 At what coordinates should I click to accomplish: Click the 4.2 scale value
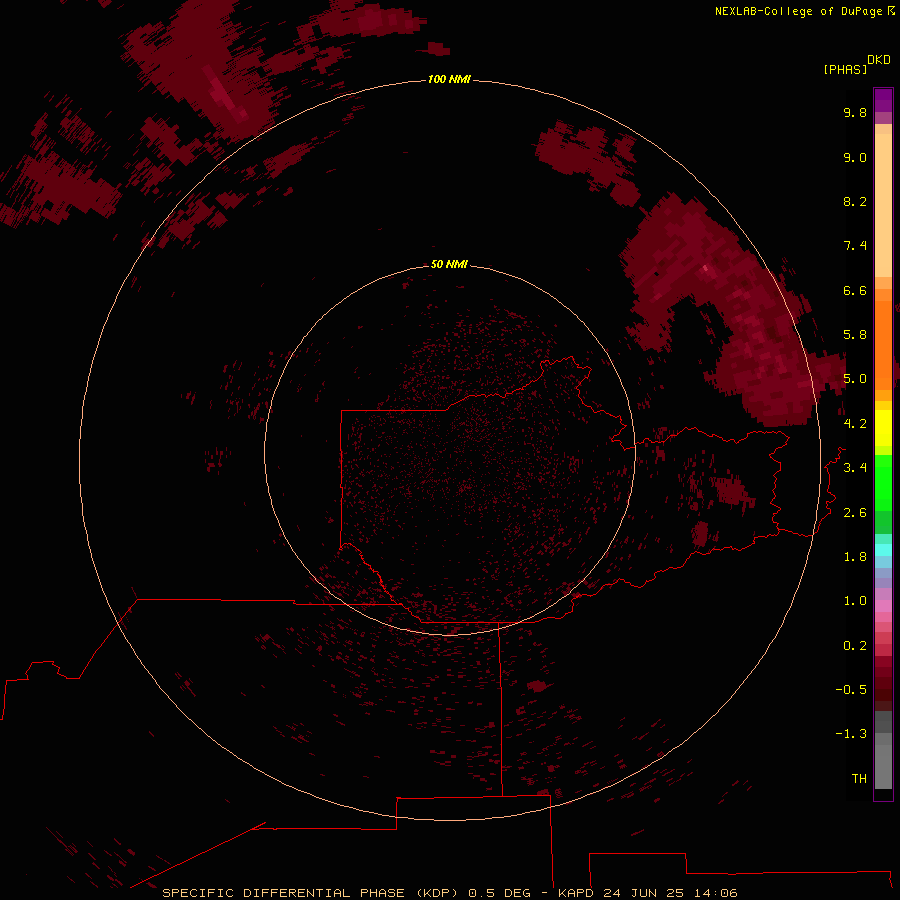pyautogui.click(x=855, y=424)
